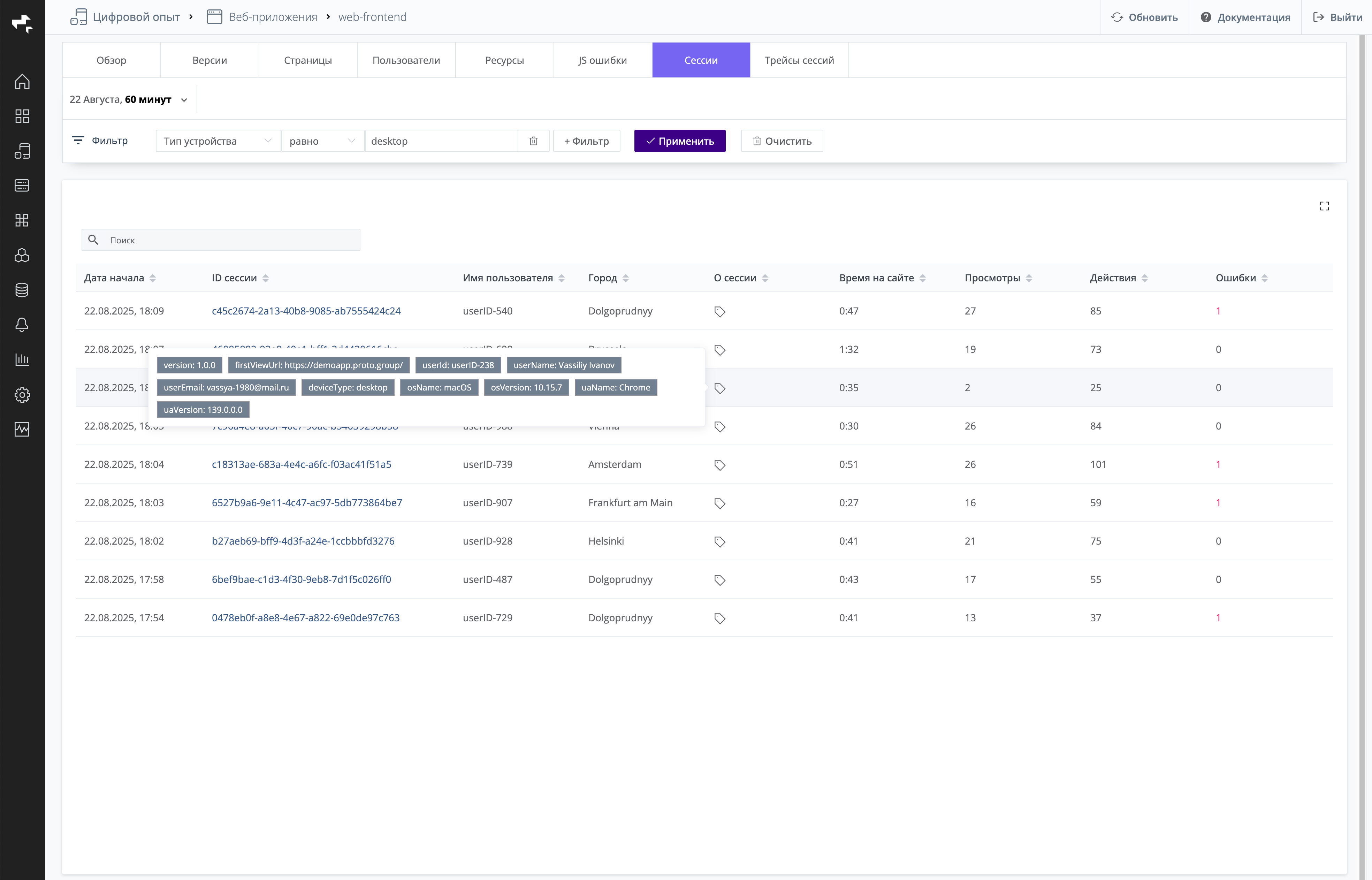Delete the desktop filter with trash icon

point(533,141)
